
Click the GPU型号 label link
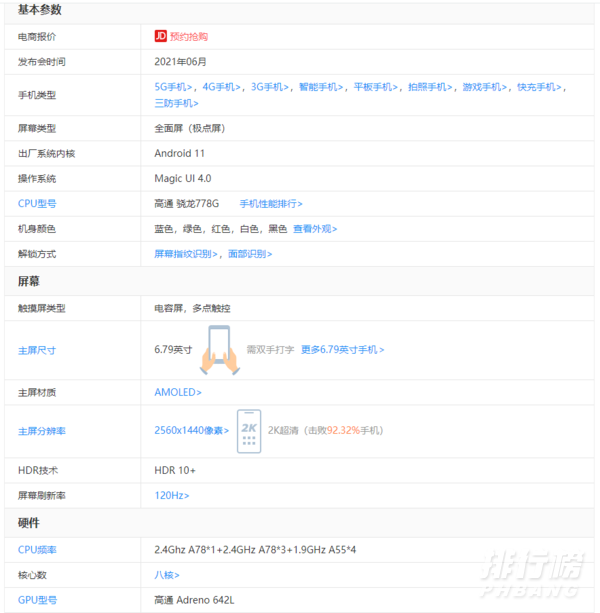(x=38, y=600)
